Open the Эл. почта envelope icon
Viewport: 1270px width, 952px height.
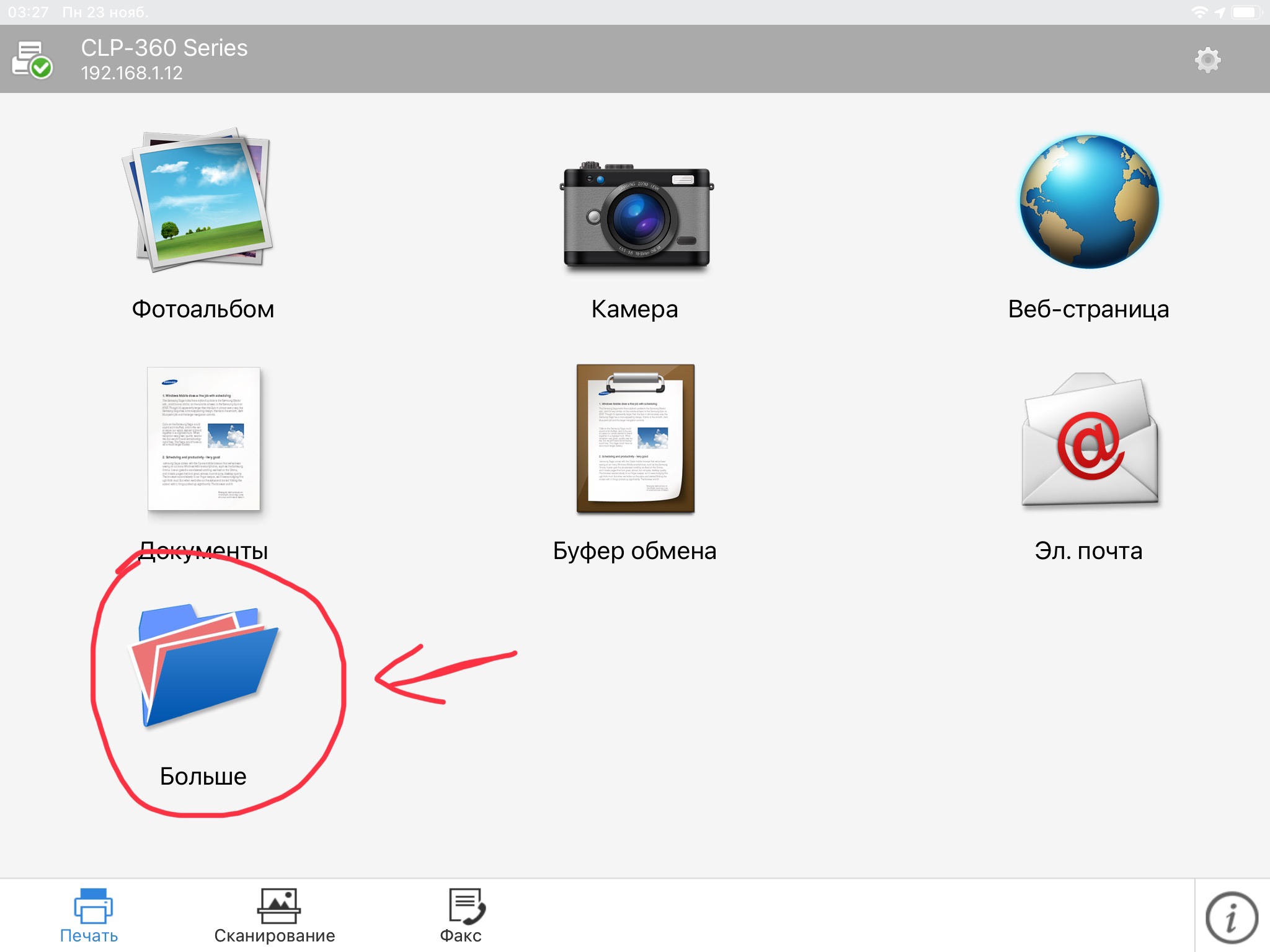[1090, 440]
